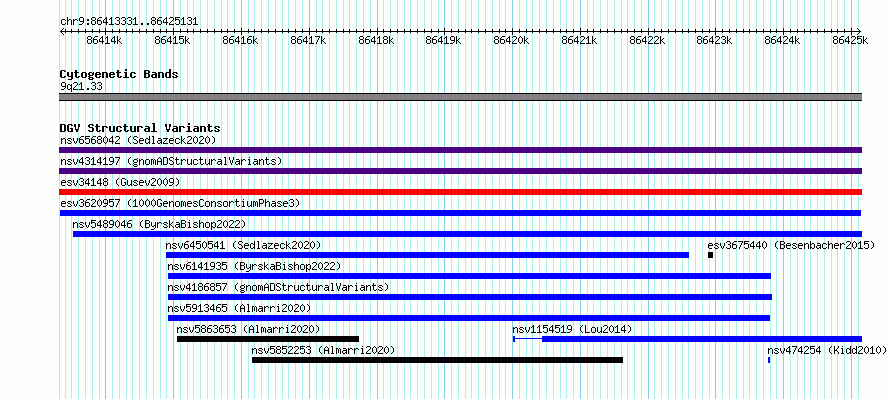Screen dimensions: 890x399
Task: Click ruler position 86424k
Action: (x=782, y=40)
